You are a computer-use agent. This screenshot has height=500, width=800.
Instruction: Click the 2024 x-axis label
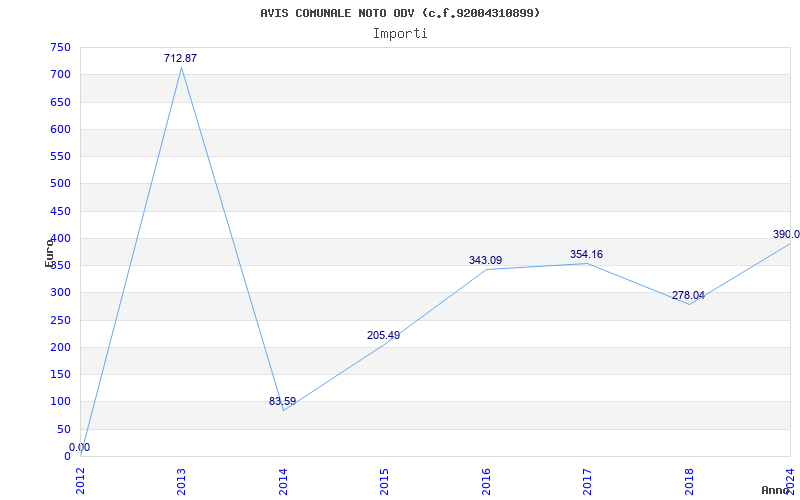click(789, 481)
